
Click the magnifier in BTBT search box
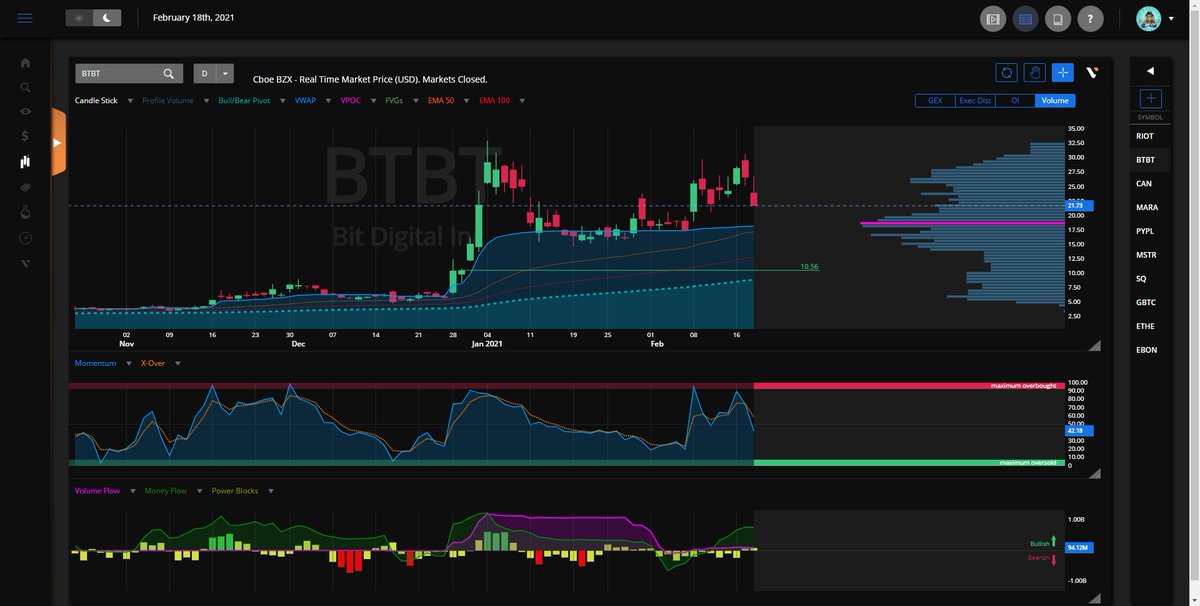(169, 73)
